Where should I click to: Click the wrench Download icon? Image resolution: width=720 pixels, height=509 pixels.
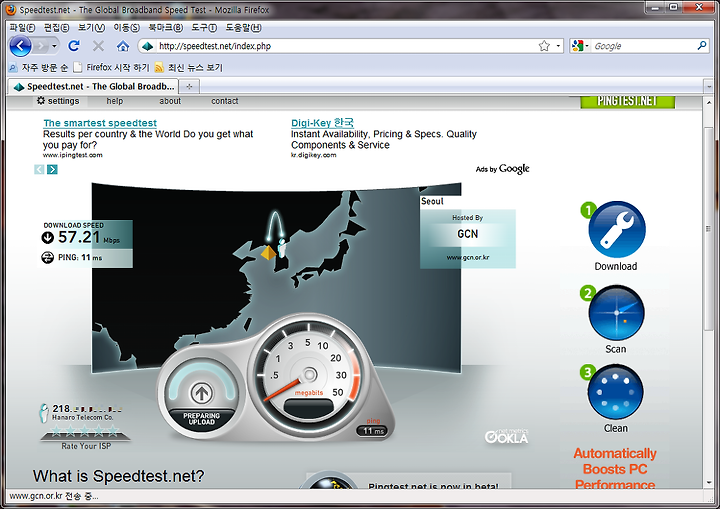617,229
